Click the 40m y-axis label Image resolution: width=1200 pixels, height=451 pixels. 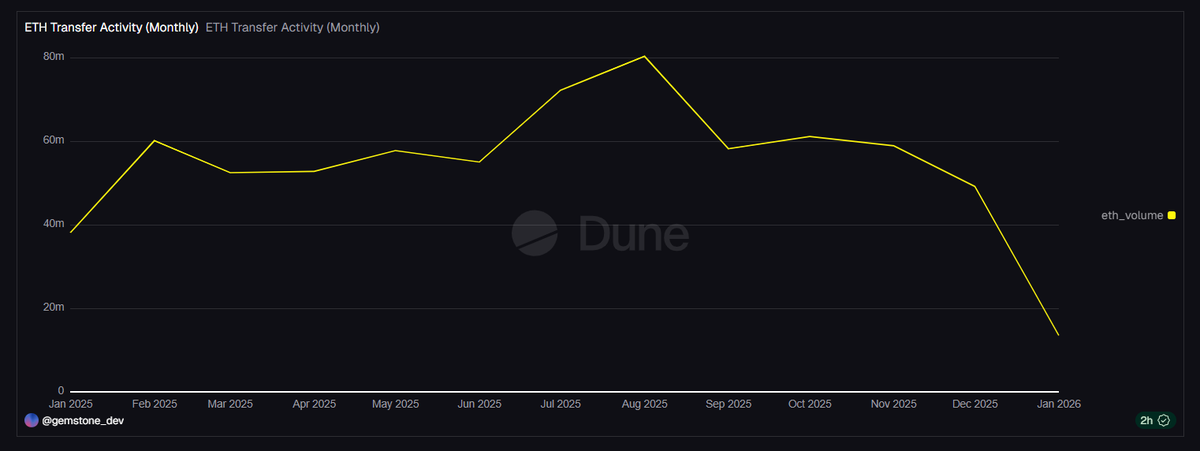pos(54,224)
